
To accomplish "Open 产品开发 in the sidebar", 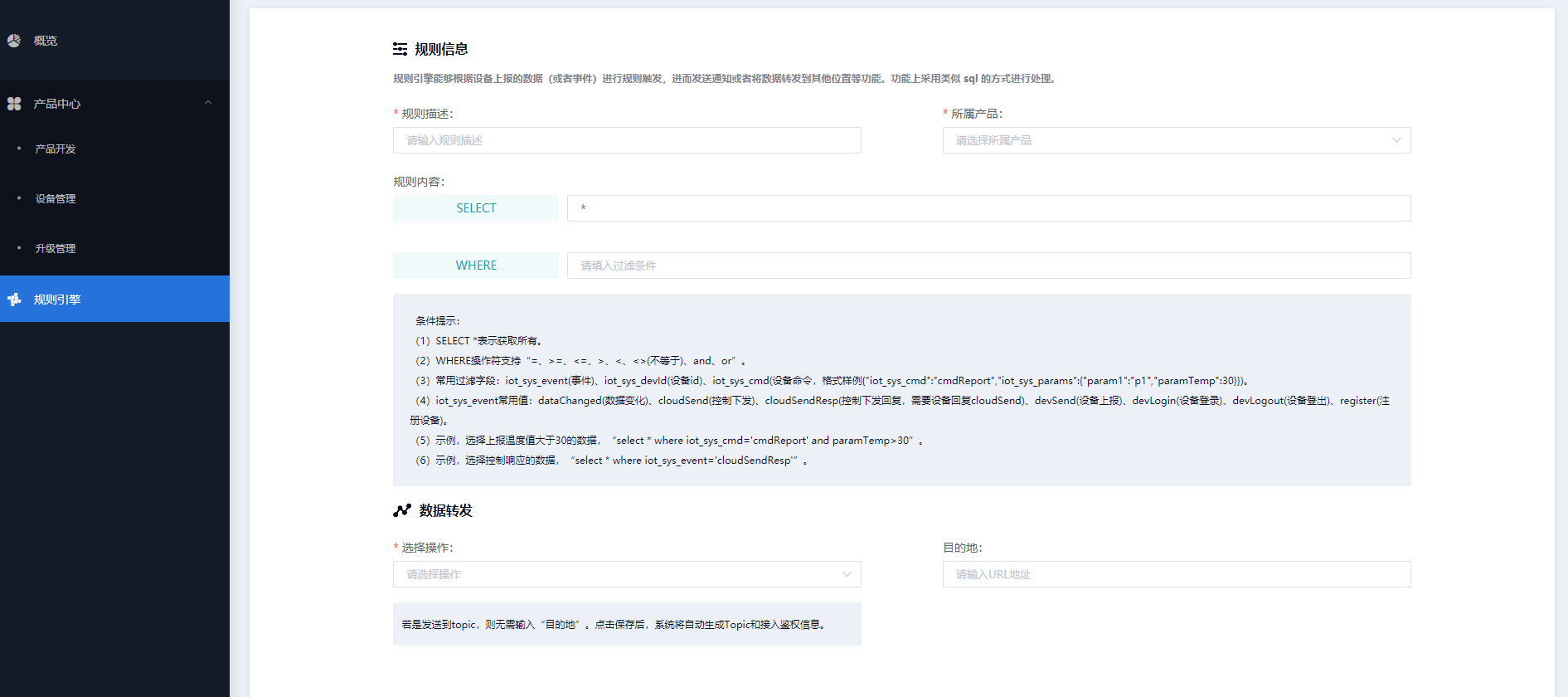I will coord(56,149).
